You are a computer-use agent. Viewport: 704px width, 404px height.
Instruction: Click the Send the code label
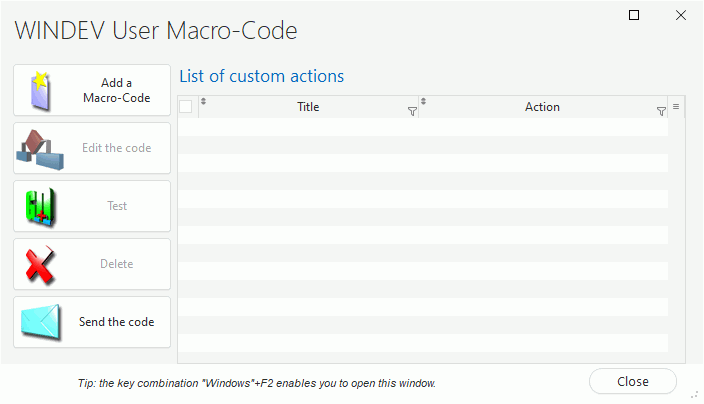117,322
